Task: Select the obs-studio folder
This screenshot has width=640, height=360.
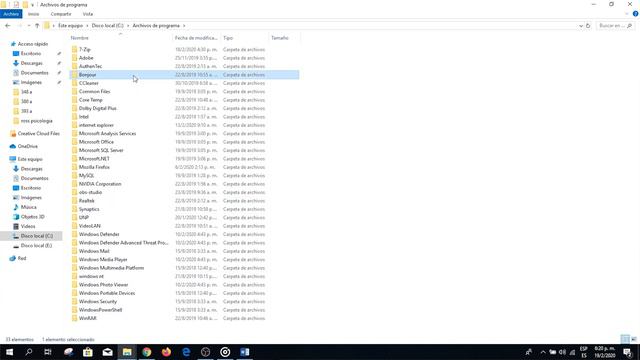Action: click(x=90, y=192)
